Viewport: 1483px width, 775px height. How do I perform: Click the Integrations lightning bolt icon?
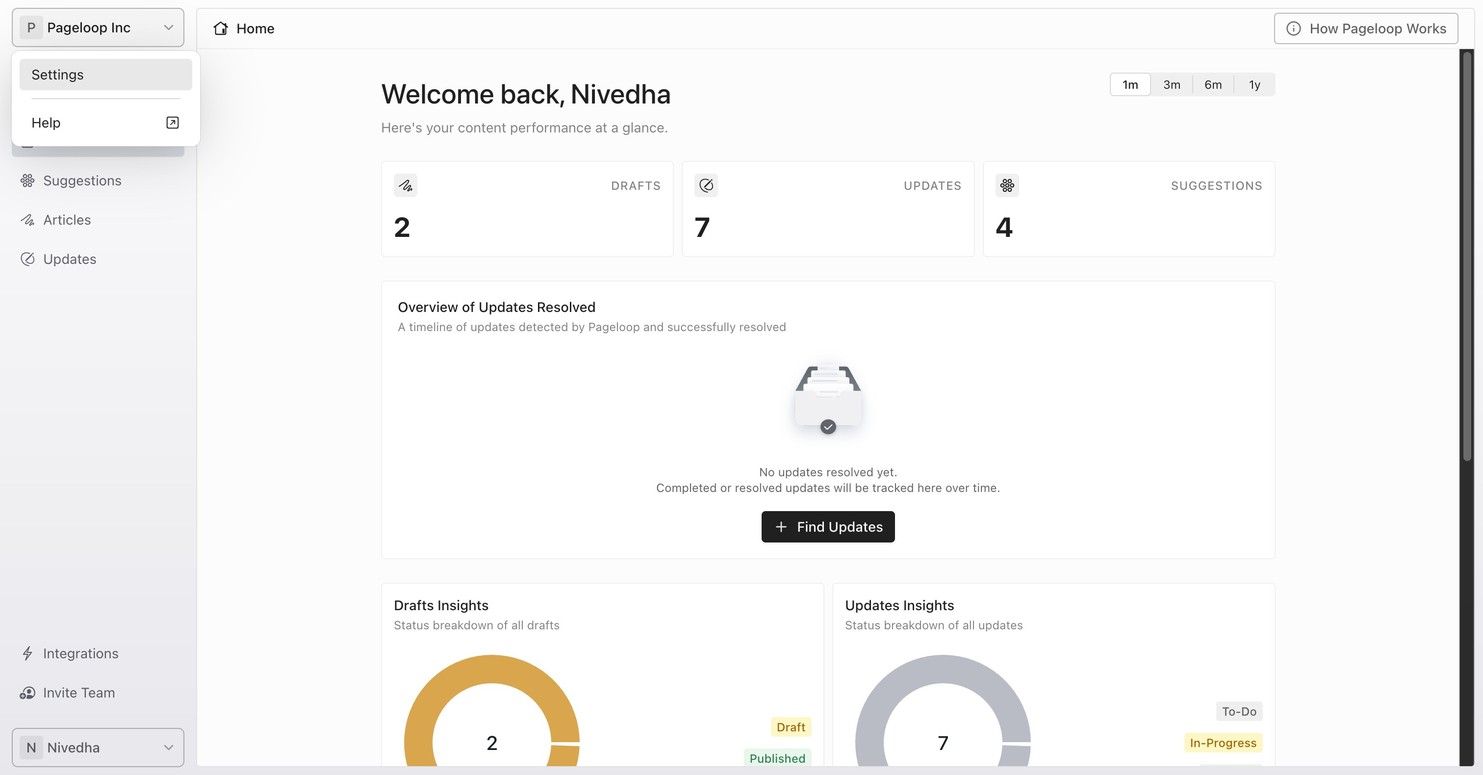pos(28,654)
